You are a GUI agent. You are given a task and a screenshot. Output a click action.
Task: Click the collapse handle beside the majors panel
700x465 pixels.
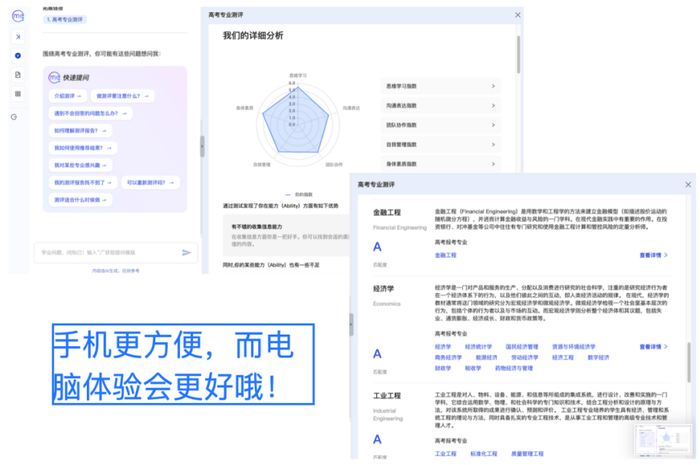tap(351, 324)
